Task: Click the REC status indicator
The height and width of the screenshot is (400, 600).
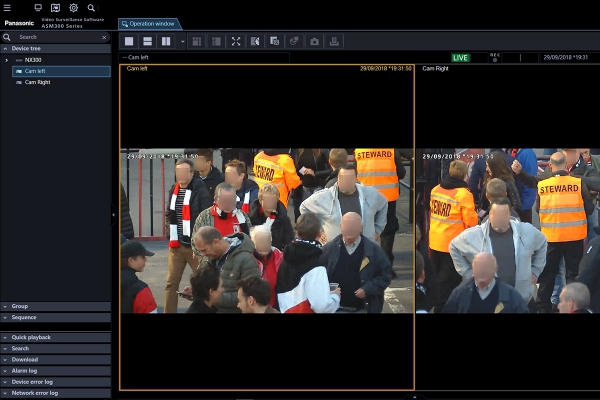Action: tap(495, 57)
